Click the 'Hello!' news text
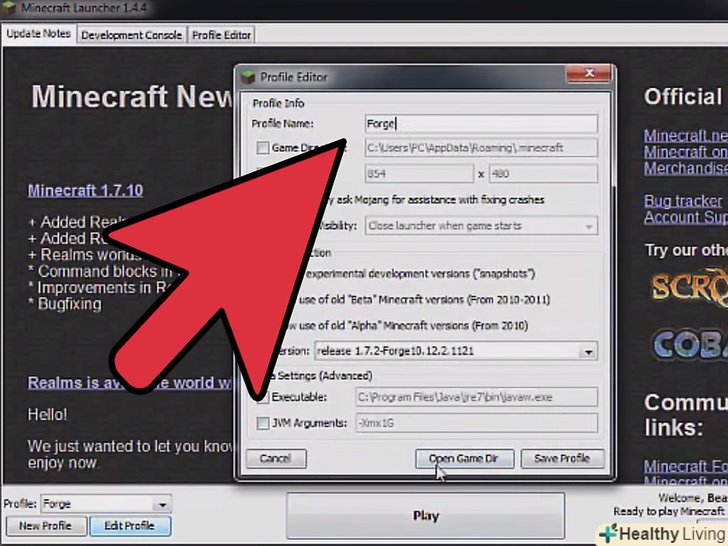The width and height of the screenshot is (728, 546). click(47, 414)
